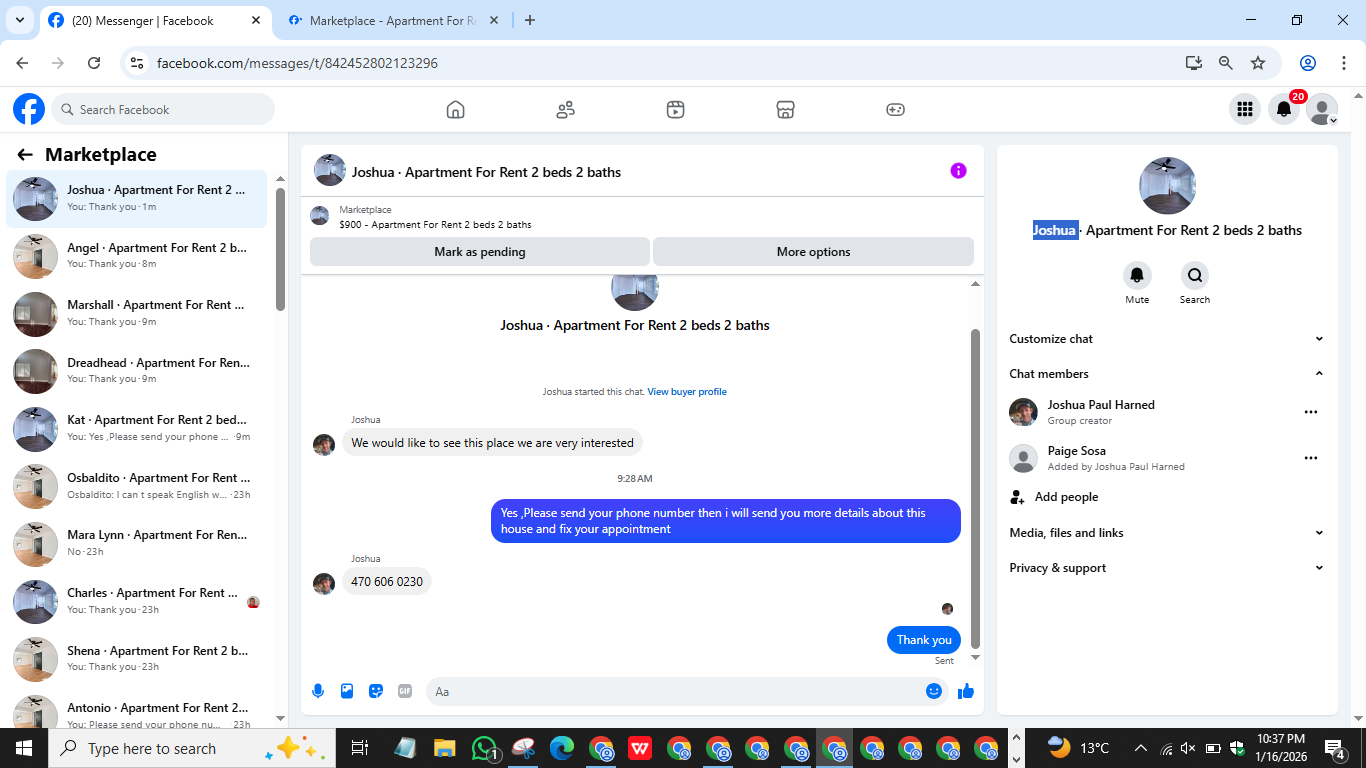Open Windows Start menu
Screen dimensions: 1366x768
click(23, 748)
